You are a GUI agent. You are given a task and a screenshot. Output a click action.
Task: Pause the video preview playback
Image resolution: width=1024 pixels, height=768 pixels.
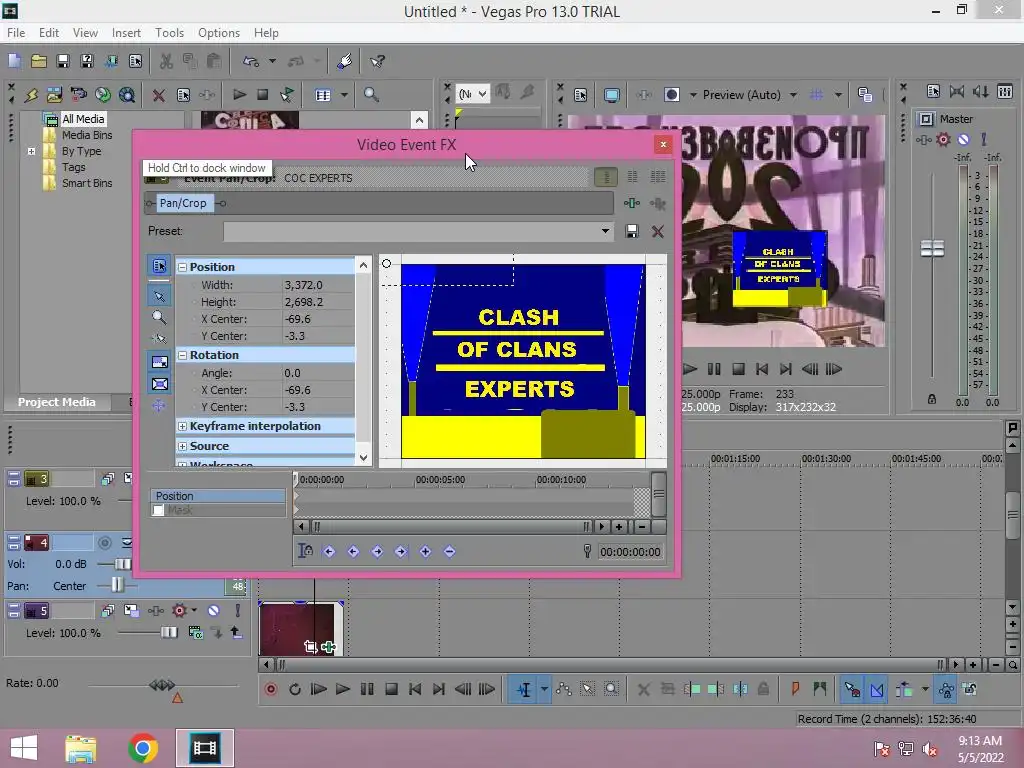[714, 369]
